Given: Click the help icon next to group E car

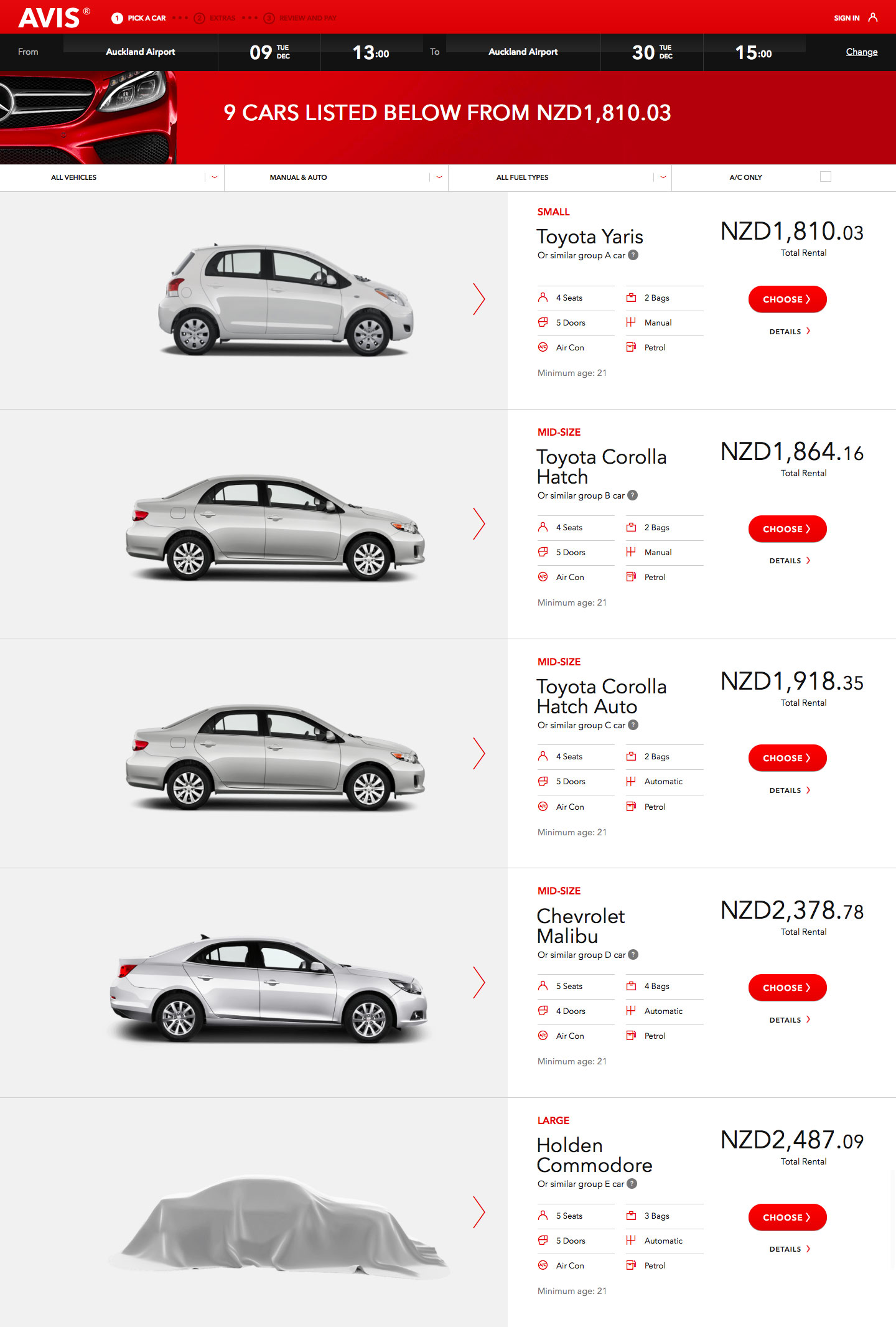Looking at the screenshot, I should click(x=632, y=1183).
